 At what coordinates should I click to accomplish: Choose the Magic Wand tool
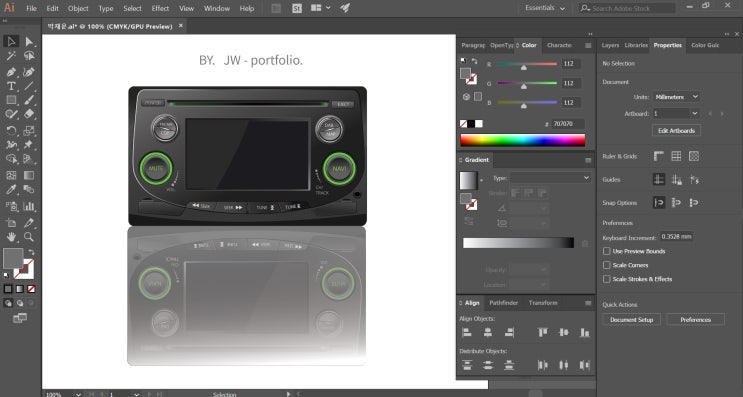coord(11,56)
